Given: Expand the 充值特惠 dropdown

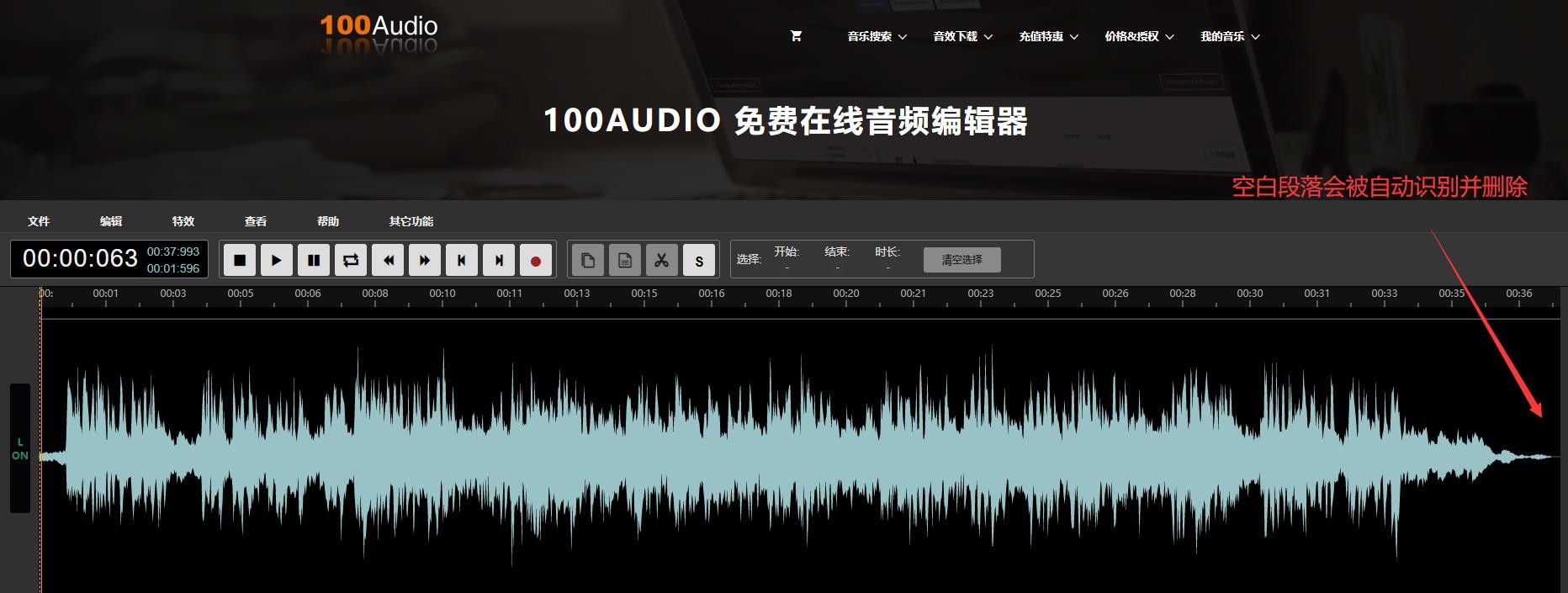Looking at the screenshot, I should 1049,36.
